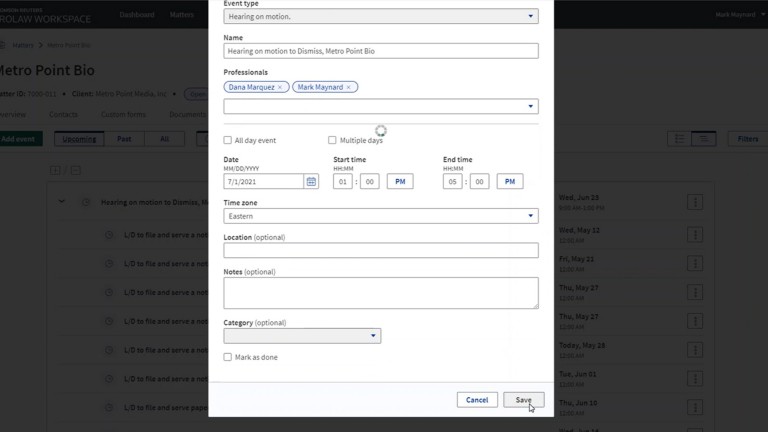The width and height of the screenshot is (768, 432).
Task: Open three-dot menu for Wed, Jun 23 event
Action: click(x=694, y=202)
